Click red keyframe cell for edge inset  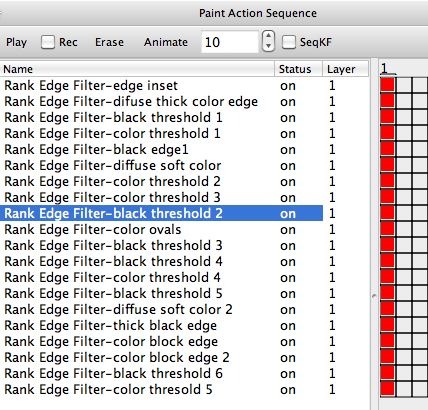pyautogui.click(x=388, y=85)
